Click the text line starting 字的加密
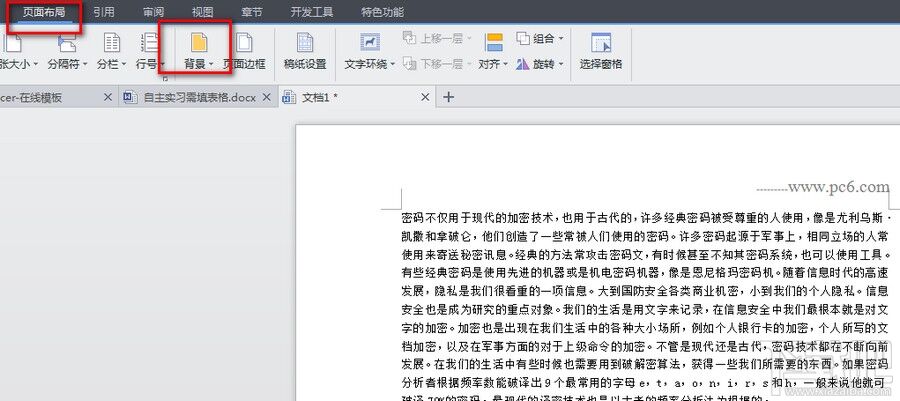 pyautogui.click(x=645, y=328)
